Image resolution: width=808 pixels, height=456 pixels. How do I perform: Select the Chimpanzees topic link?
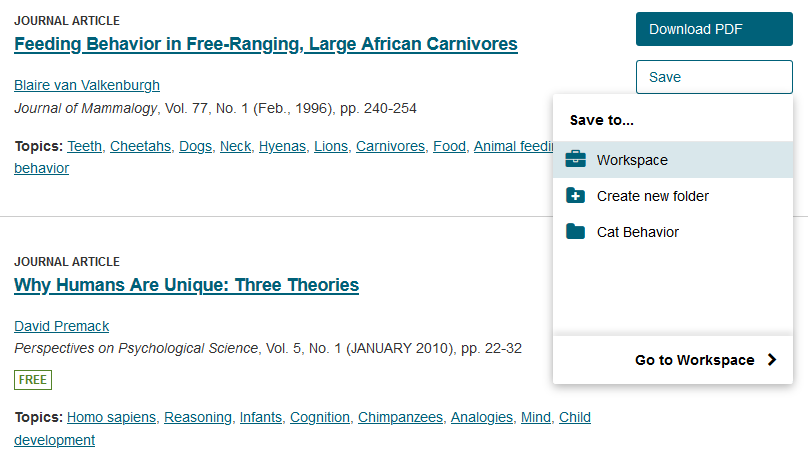(x=400, y=417)
